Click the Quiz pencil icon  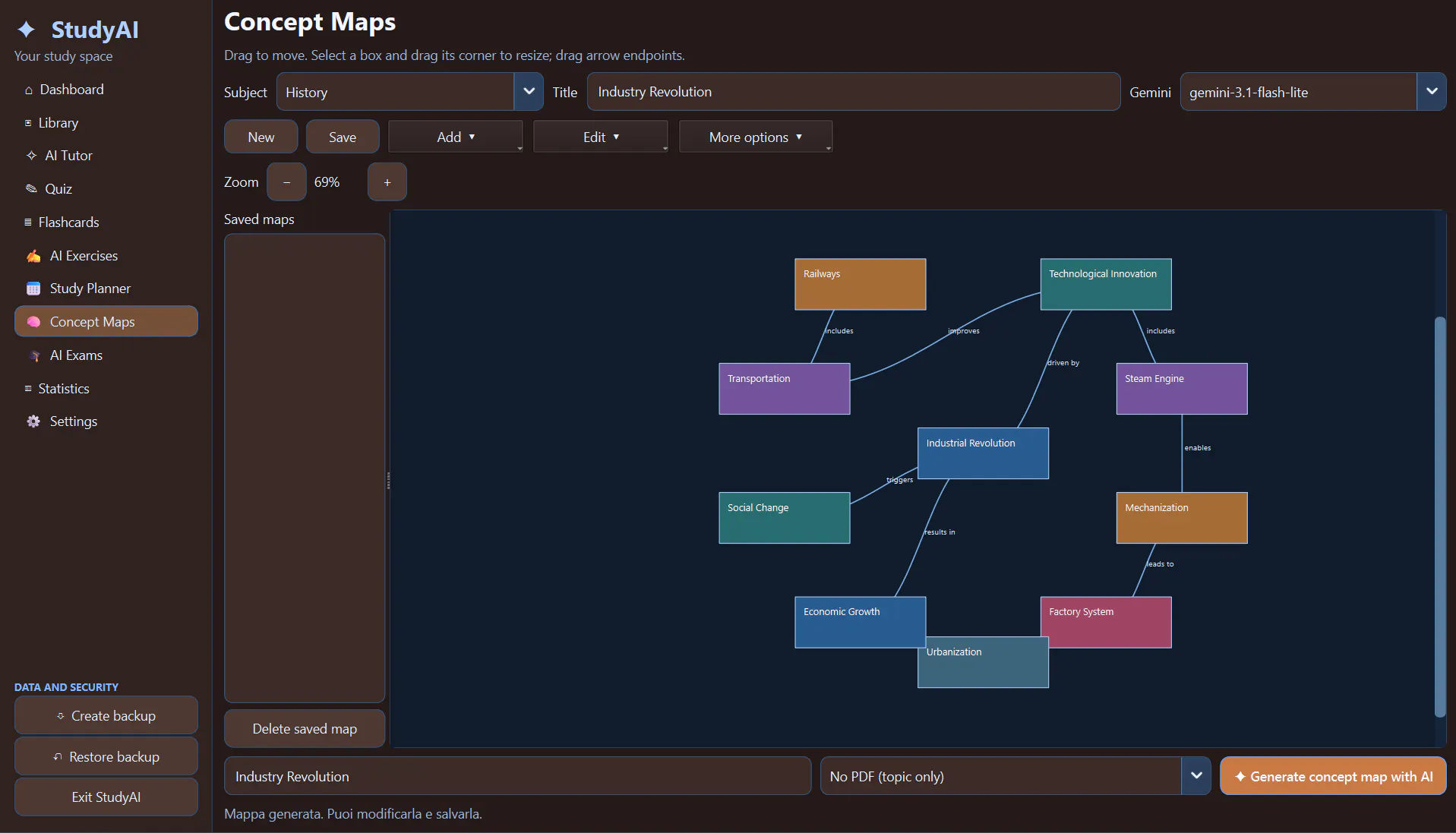point(31,189)
